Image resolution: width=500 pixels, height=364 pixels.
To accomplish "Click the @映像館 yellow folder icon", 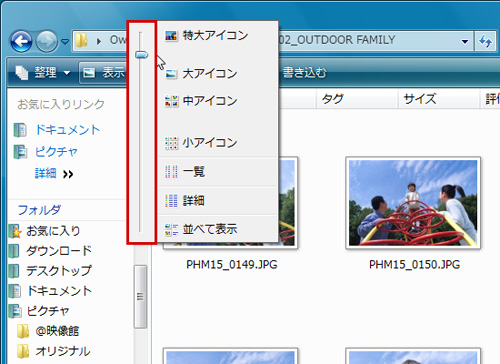I will pos(23,331).
